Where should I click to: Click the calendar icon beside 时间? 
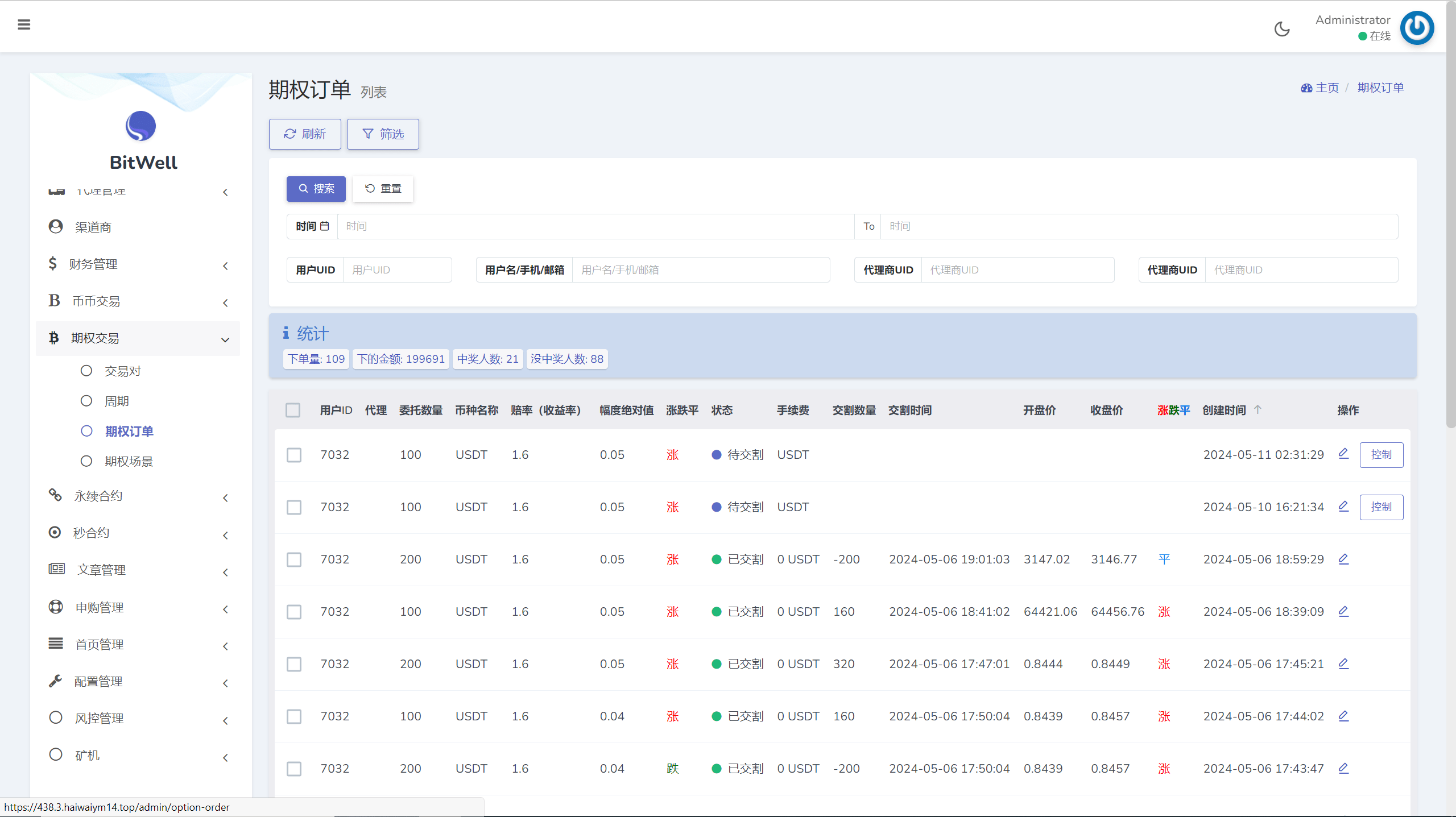(x=325, y=226)
